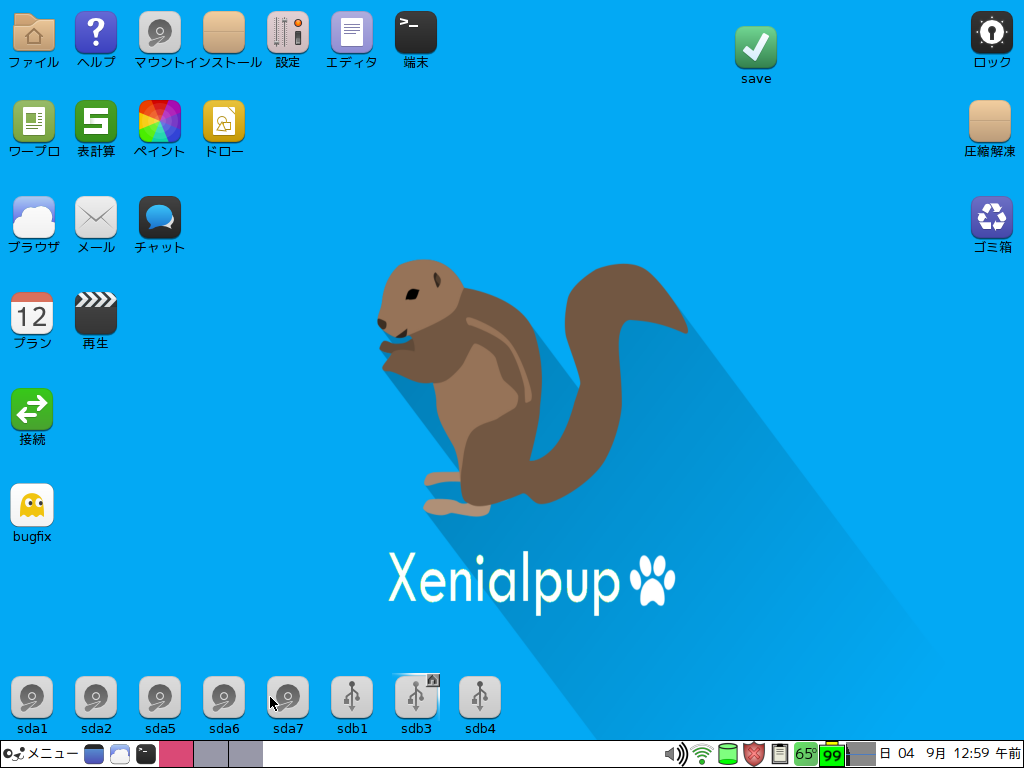Switch to the third workspace pager cell

pyautogui.click(x=246, y=754)
